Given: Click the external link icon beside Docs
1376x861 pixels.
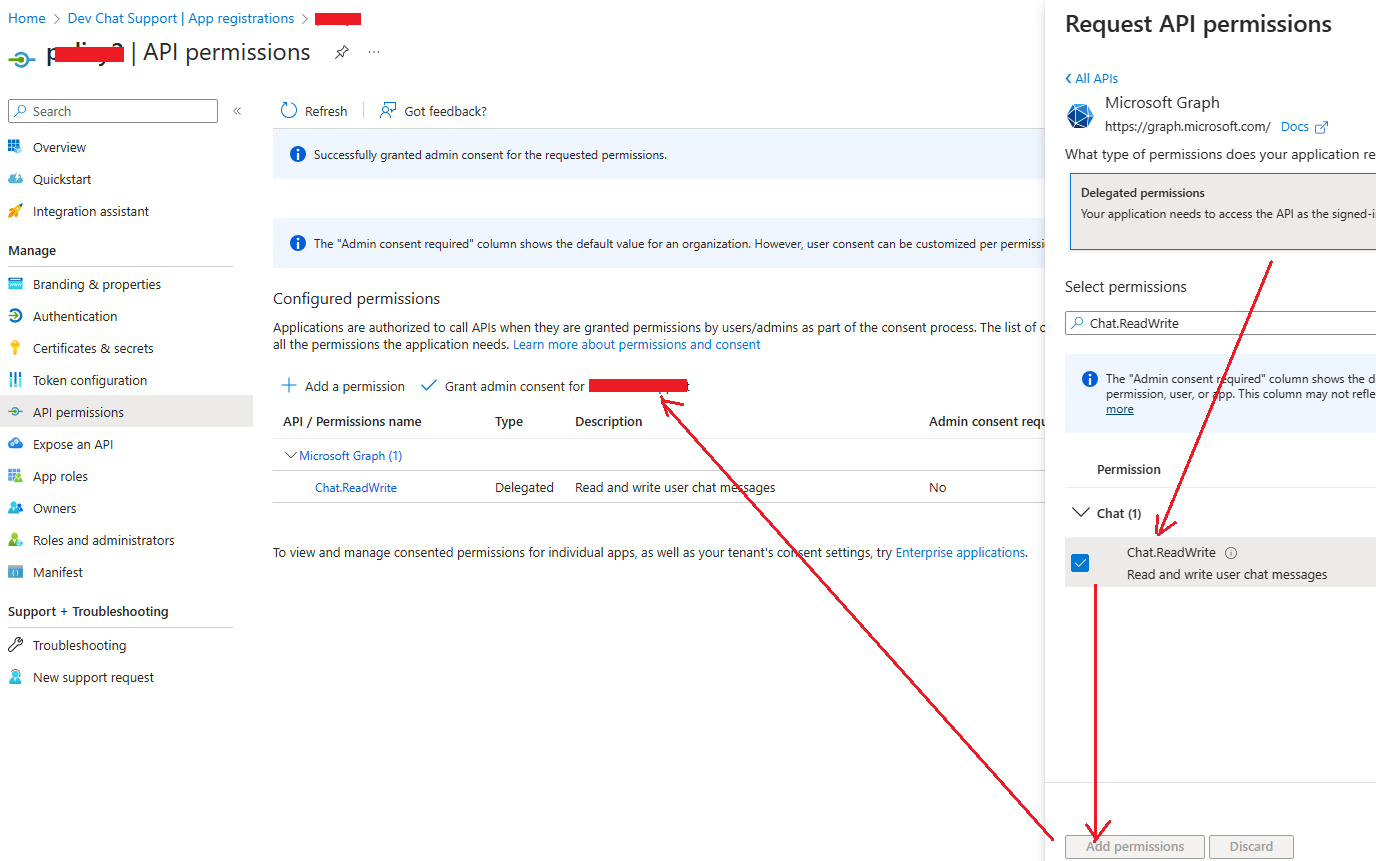Looking at the screenshot, I should pos(1321,127).
